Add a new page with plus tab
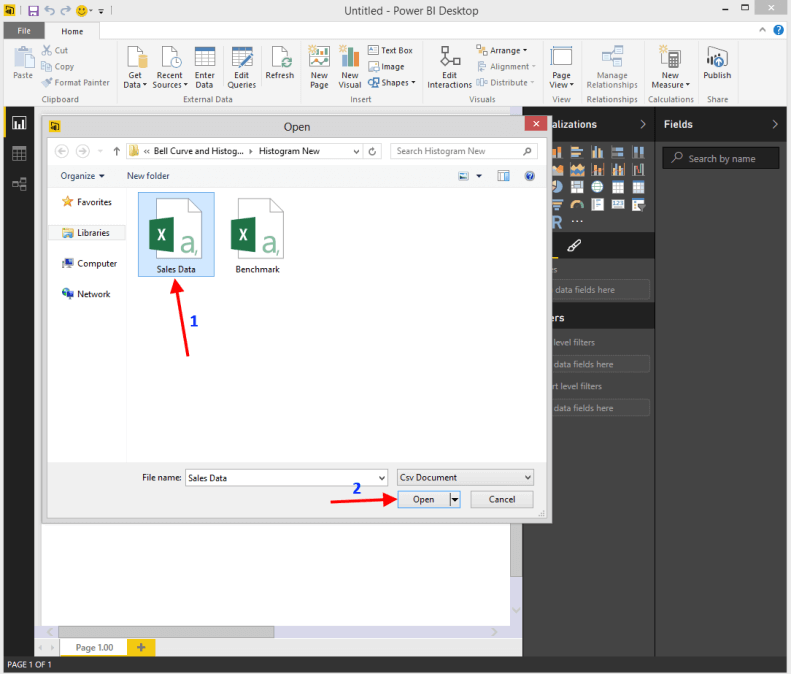This screenshot has width=791, height=674. click(141, 648)
